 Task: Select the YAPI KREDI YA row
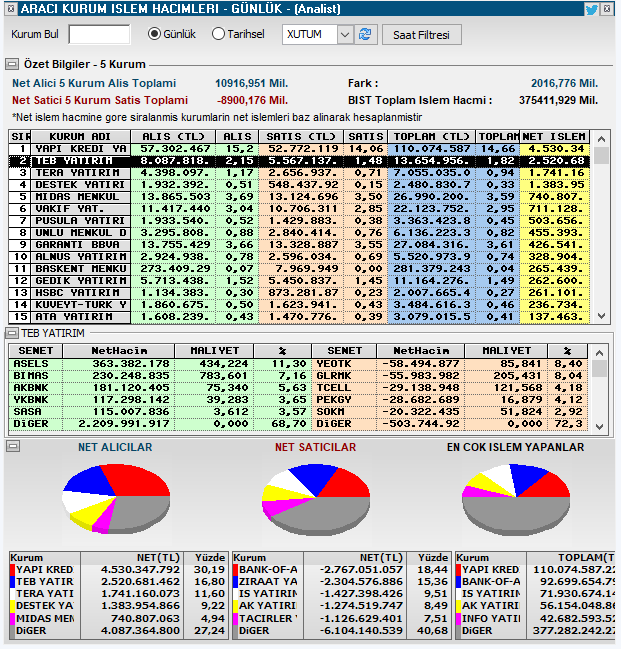298,149
